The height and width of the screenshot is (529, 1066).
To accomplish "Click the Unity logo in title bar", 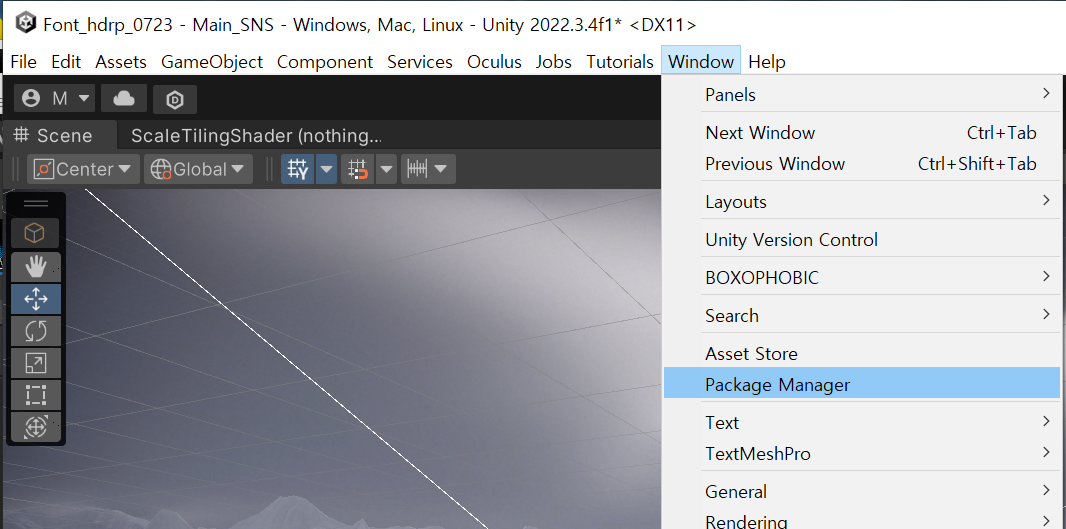I will click(x=26, y=24).
